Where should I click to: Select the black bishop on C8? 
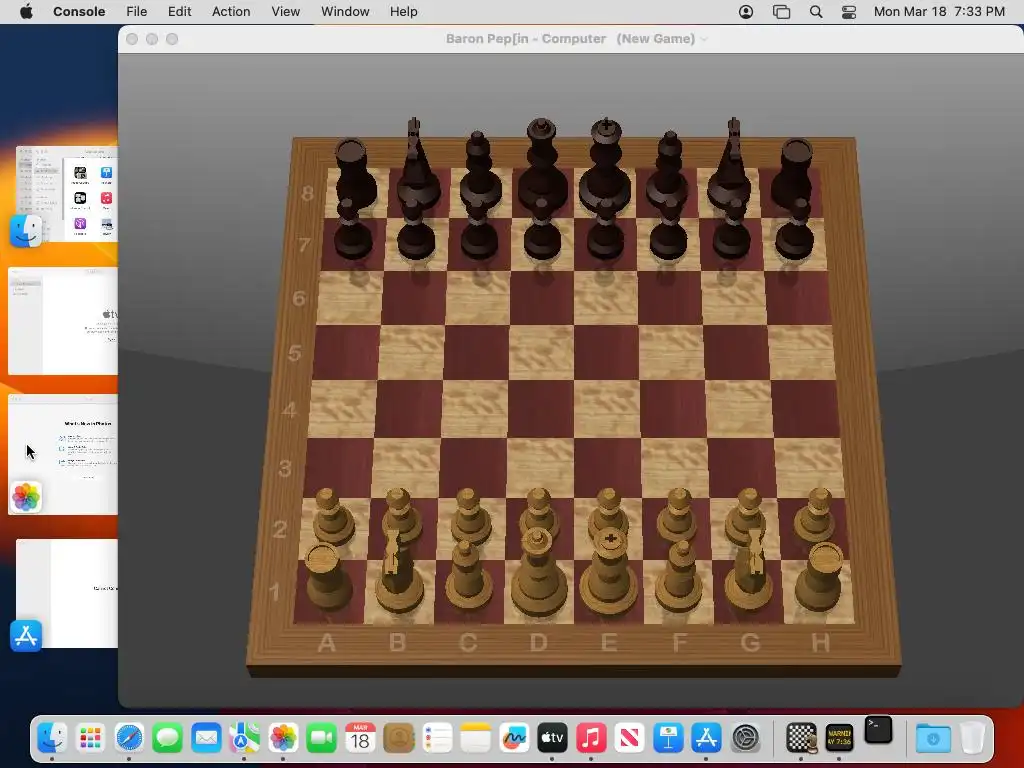(479, 171)
